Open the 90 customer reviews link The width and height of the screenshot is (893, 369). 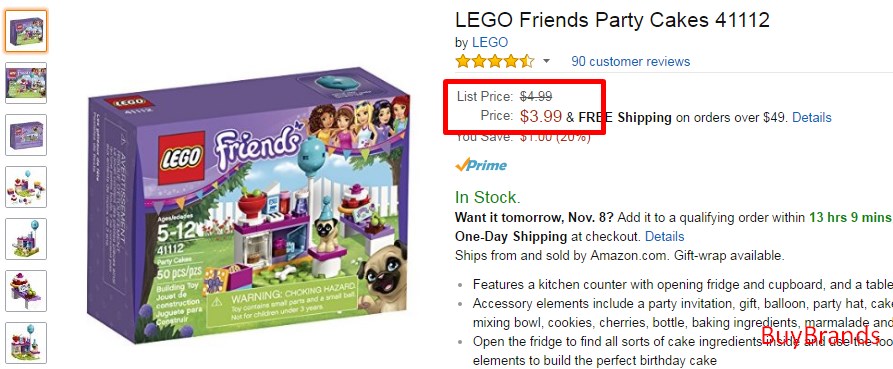630,62
